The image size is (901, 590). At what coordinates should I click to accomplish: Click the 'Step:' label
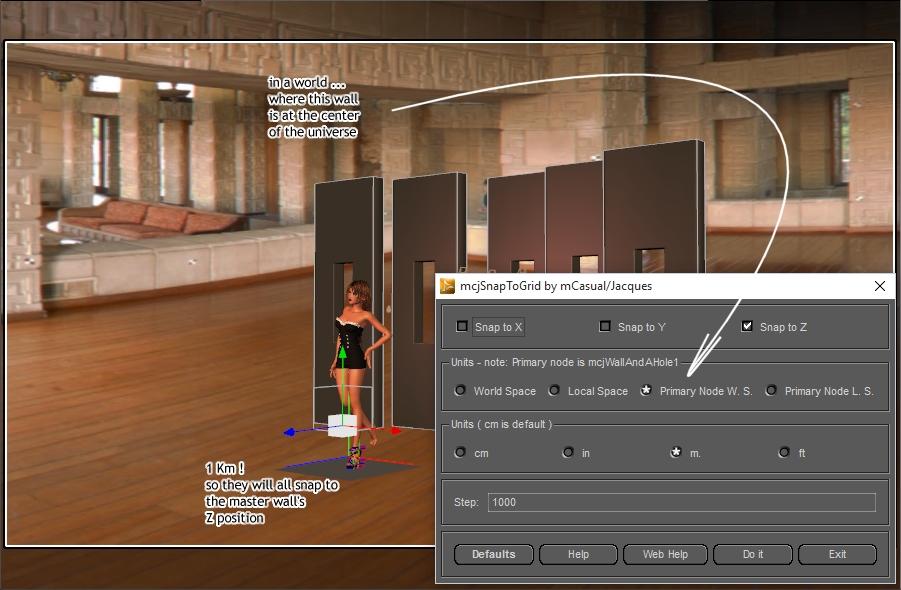[466, 502]
